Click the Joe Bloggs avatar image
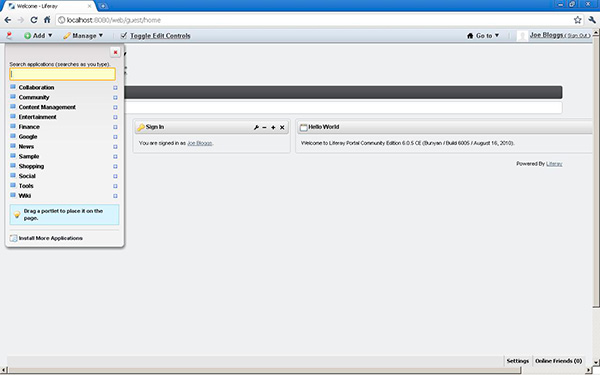The height and width of the screenshot is (375, 600). click(x=522, y=36)
